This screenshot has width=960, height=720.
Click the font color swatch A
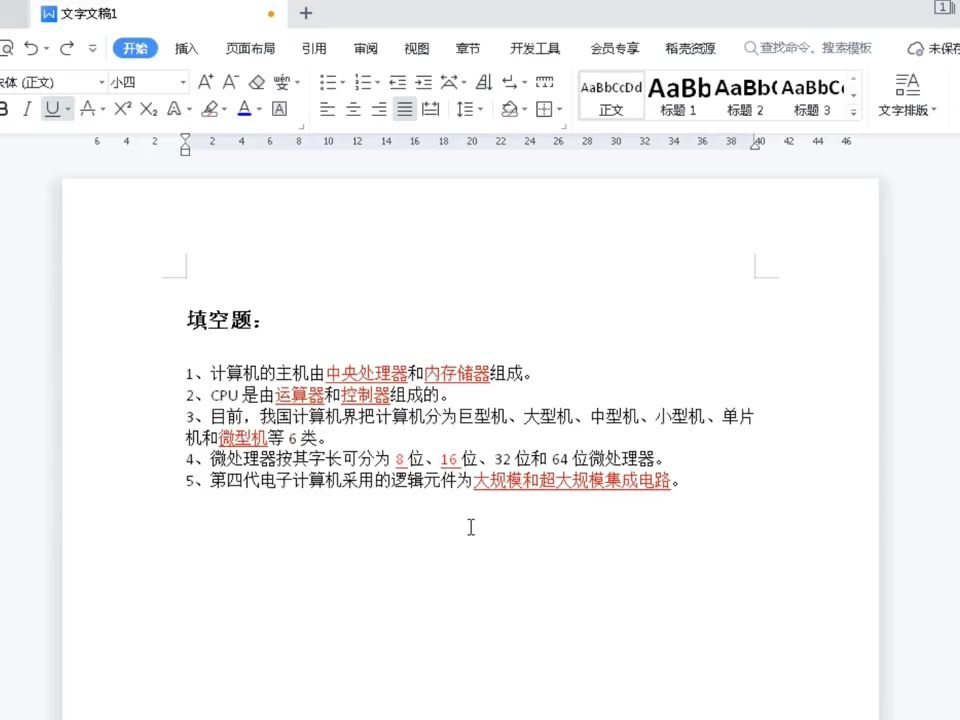point(245,109)
